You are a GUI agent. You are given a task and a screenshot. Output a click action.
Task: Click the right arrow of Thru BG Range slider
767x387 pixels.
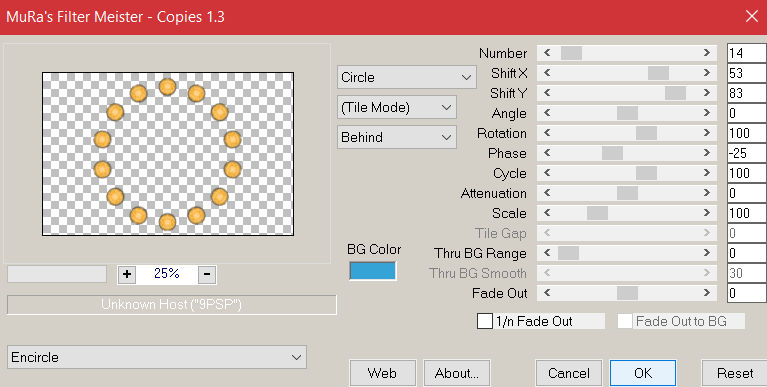(707, 253)
